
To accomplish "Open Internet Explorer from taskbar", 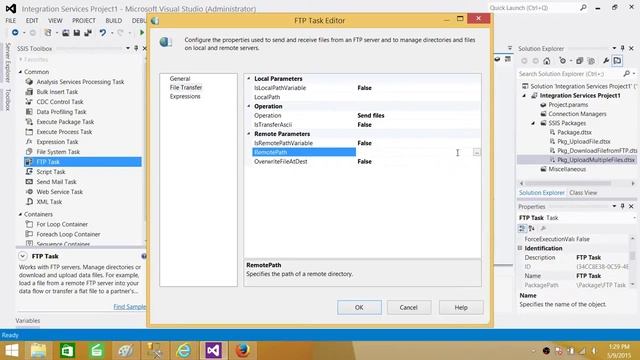I will point(184,351).
